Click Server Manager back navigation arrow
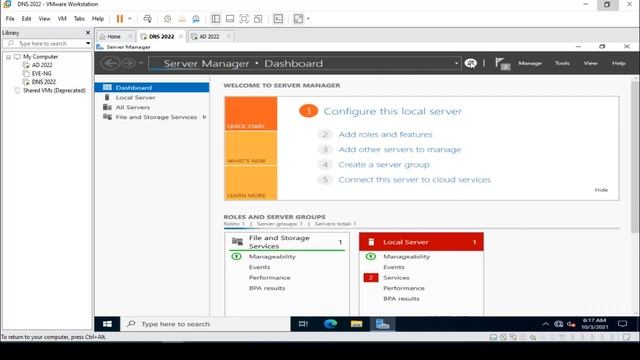Screen dimensions: 640x360 [x=110, y=63]
